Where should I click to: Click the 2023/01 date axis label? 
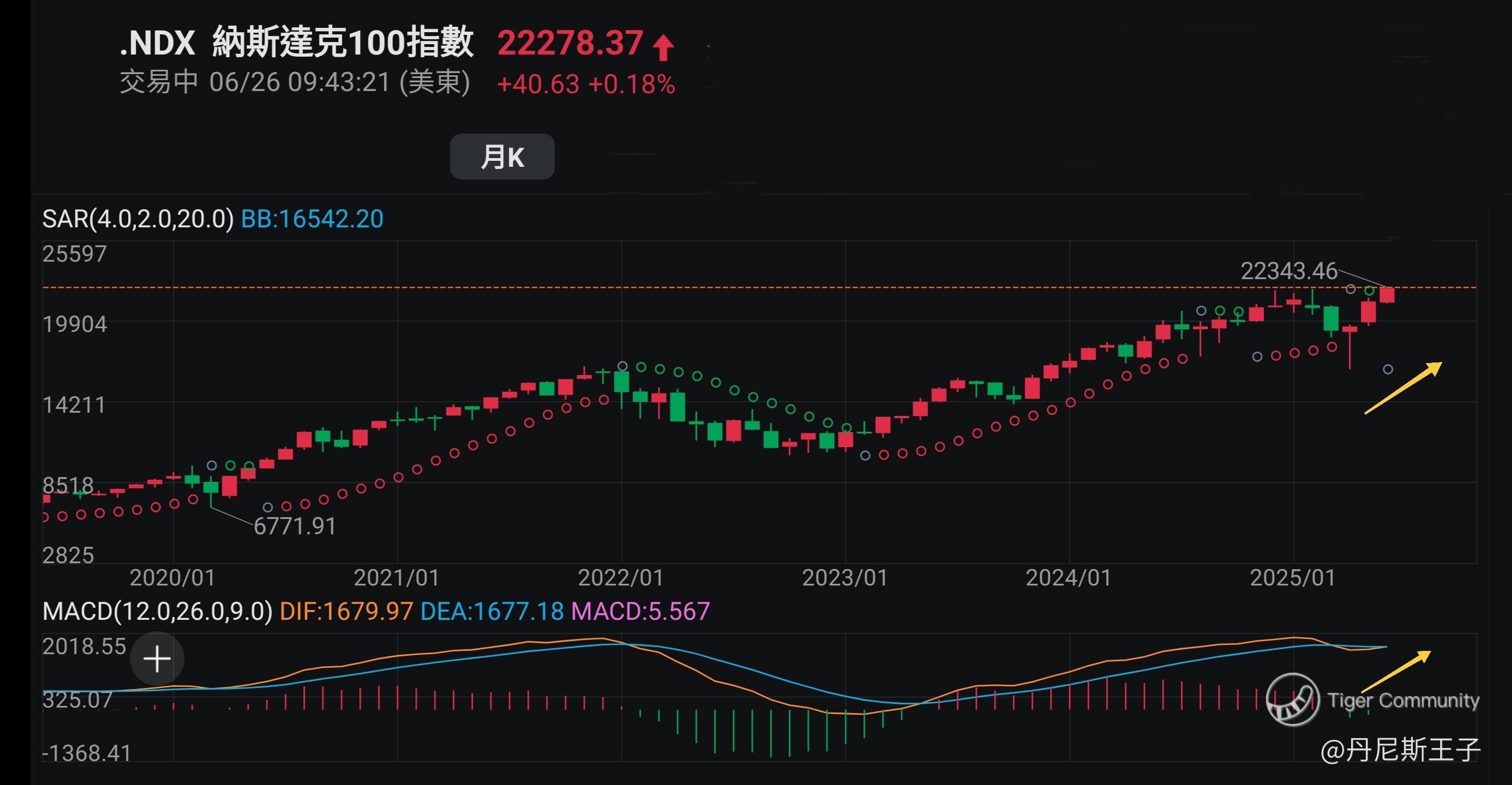(x=845, y=578)
